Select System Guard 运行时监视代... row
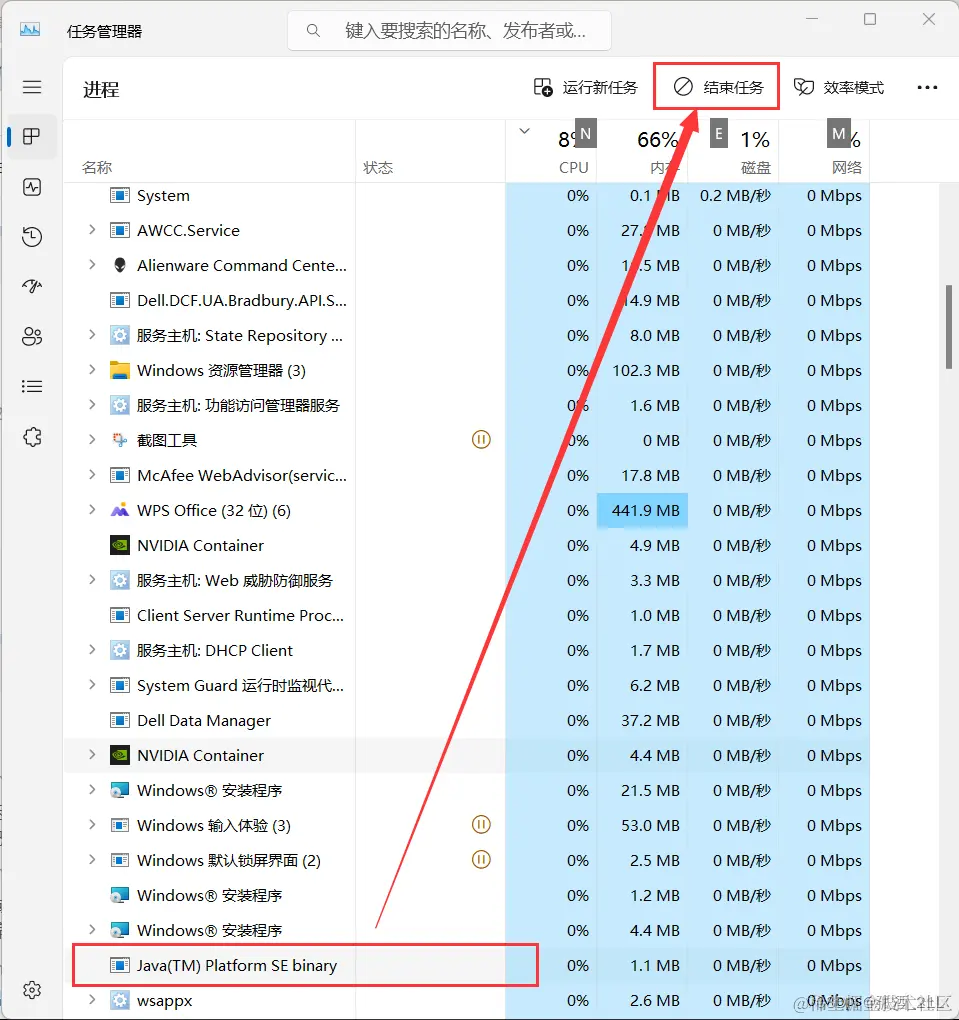The width and height of the screenshot is (959, 1020). coord(466,686)
